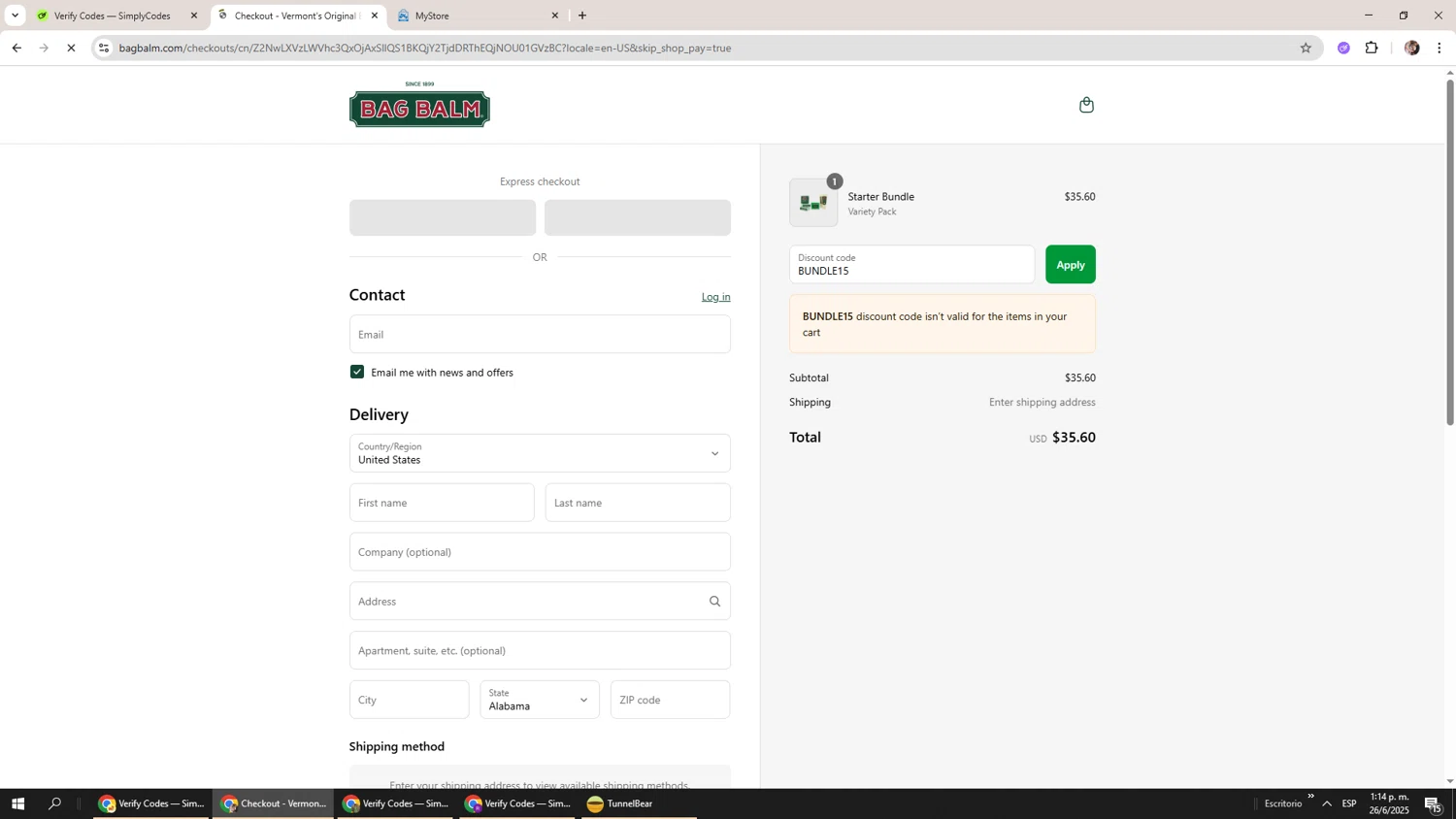1456x819 pixels.
Task: Click the Starter Bundle product name
Action: 881,197
